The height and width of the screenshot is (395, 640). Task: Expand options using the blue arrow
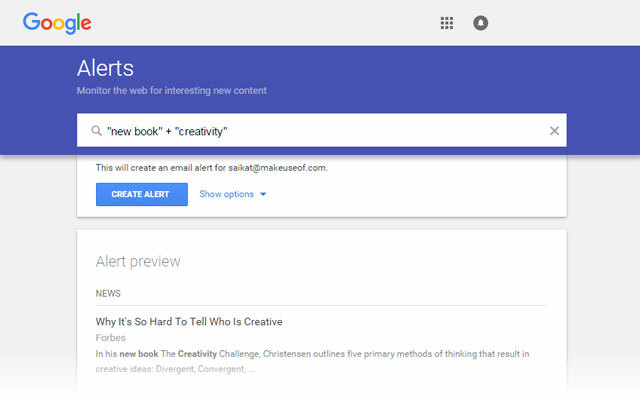[x=263, y=194]
